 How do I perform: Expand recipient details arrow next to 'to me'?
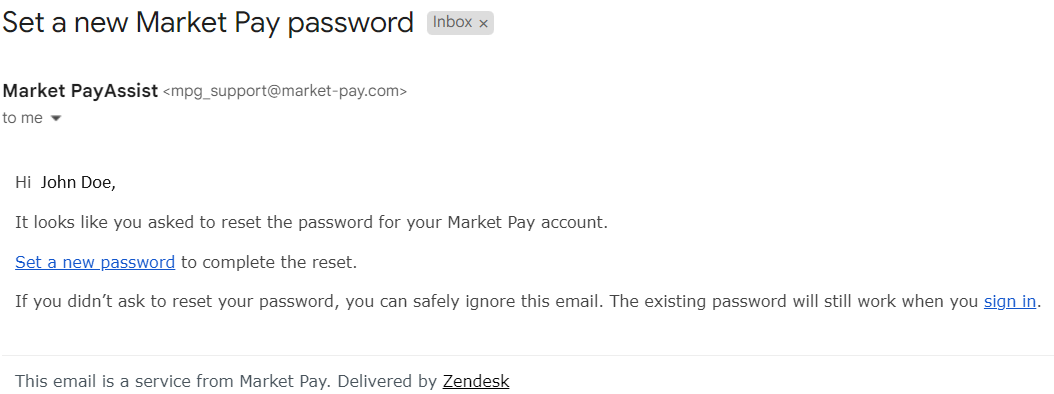click(x=56, y=118)
